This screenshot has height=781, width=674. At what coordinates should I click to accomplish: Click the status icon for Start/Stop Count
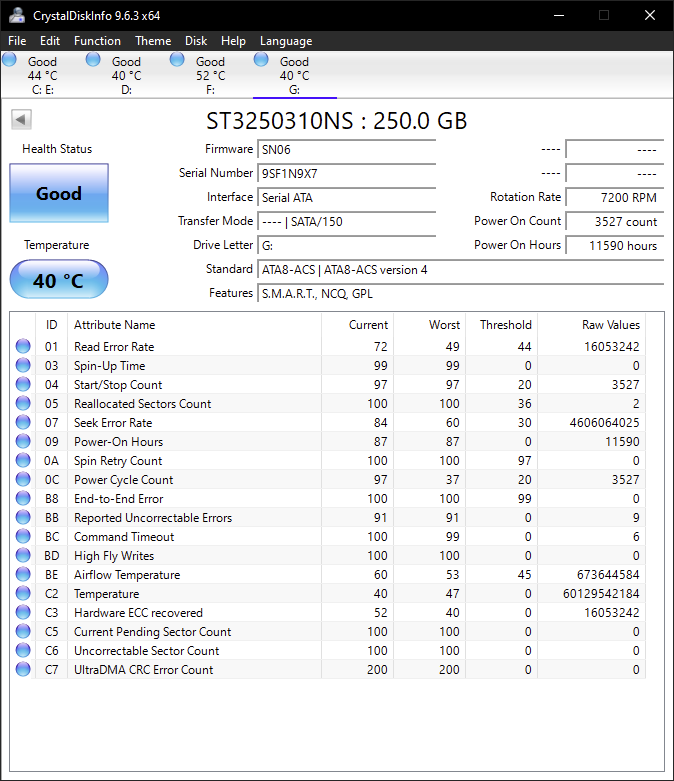click(23, 384)
